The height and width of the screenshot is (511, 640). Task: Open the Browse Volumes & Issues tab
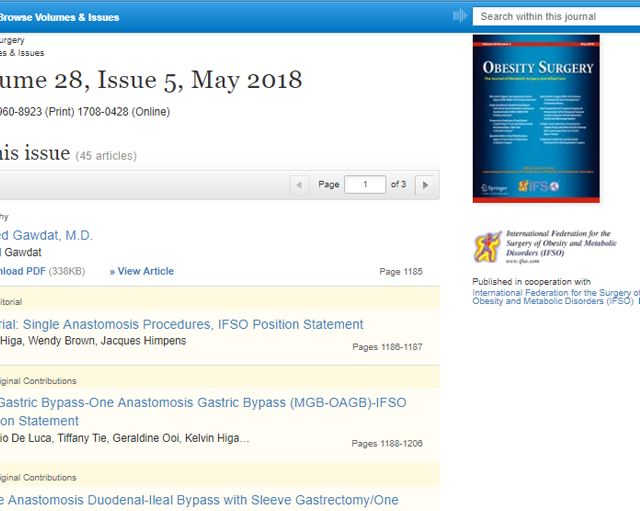[60, 17]
